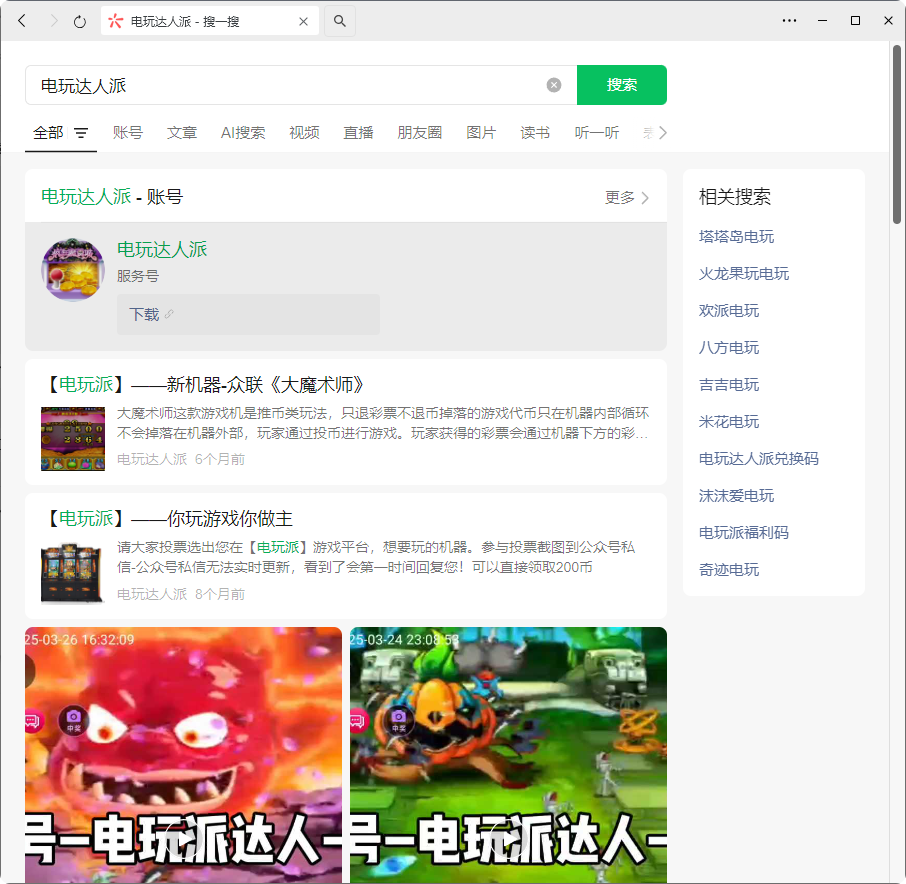This screenshot has width=906, height=884.
Task: Go back using the back arrow
Action: (22, 21)
